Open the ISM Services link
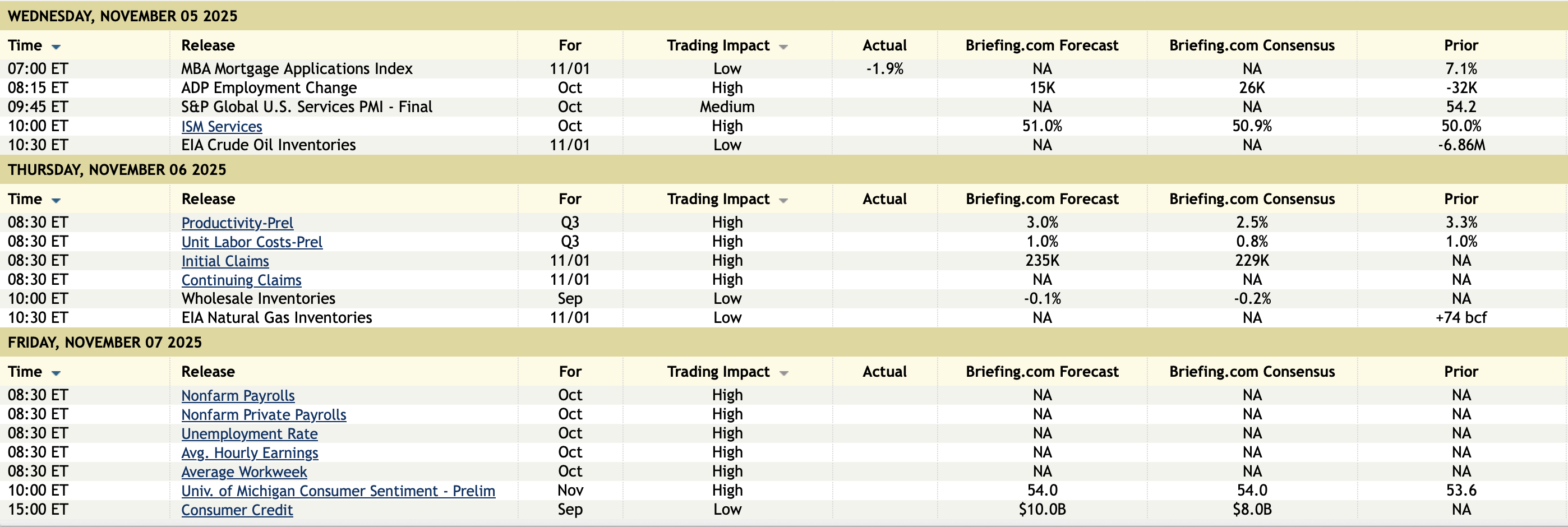1568x527 pixels. pyautogui.click(x=222, y=127)
